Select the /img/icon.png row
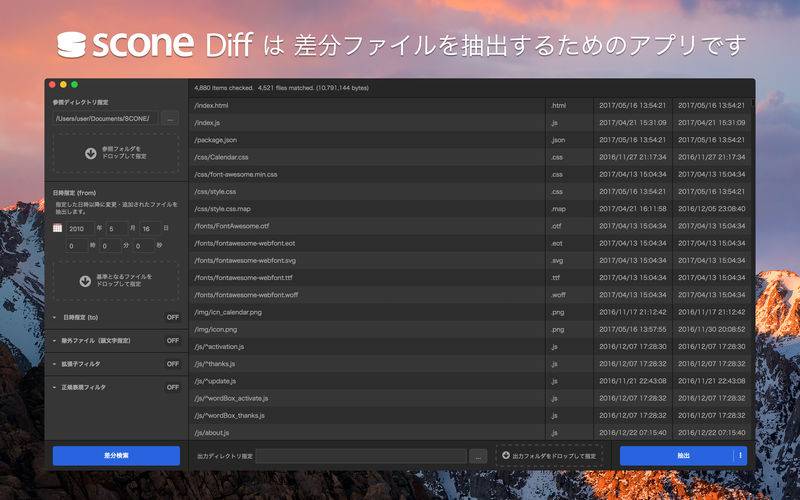 [471, 330]
